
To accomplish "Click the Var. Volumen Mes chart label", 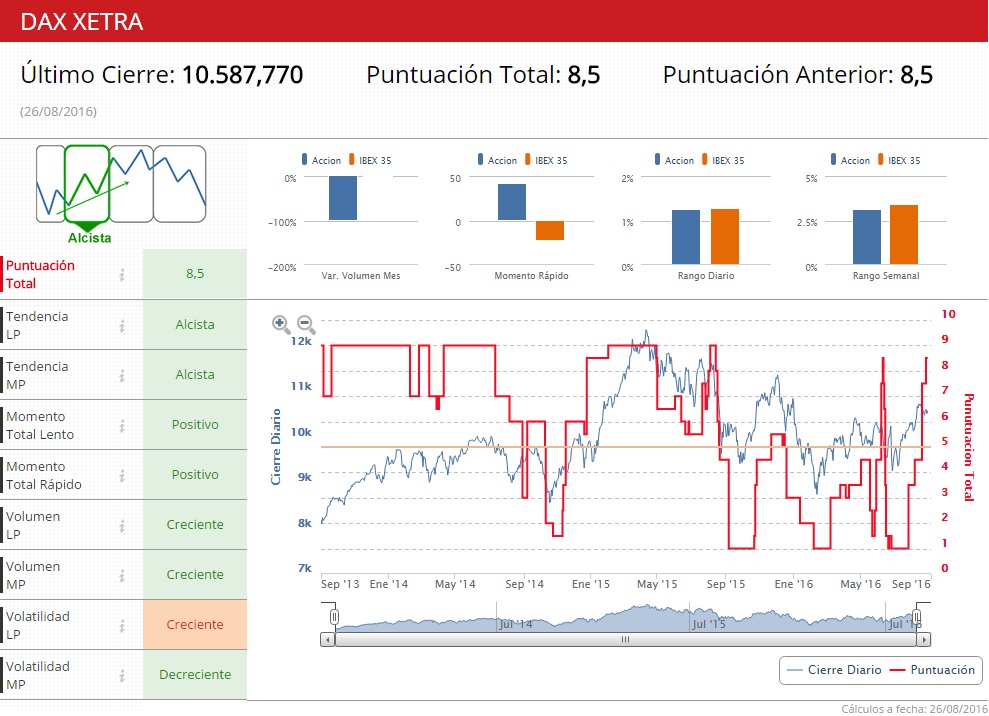I will point(361,276).
